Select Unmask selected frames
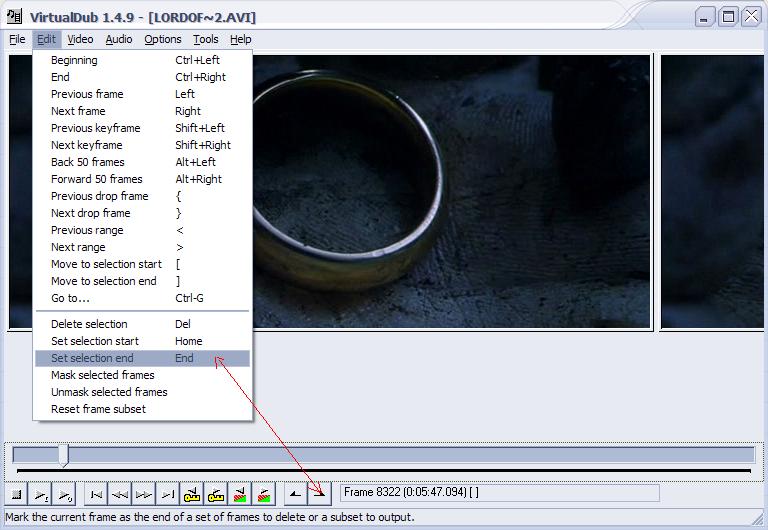The height and width of the screenshot is (530, 768). click(143, 392)
